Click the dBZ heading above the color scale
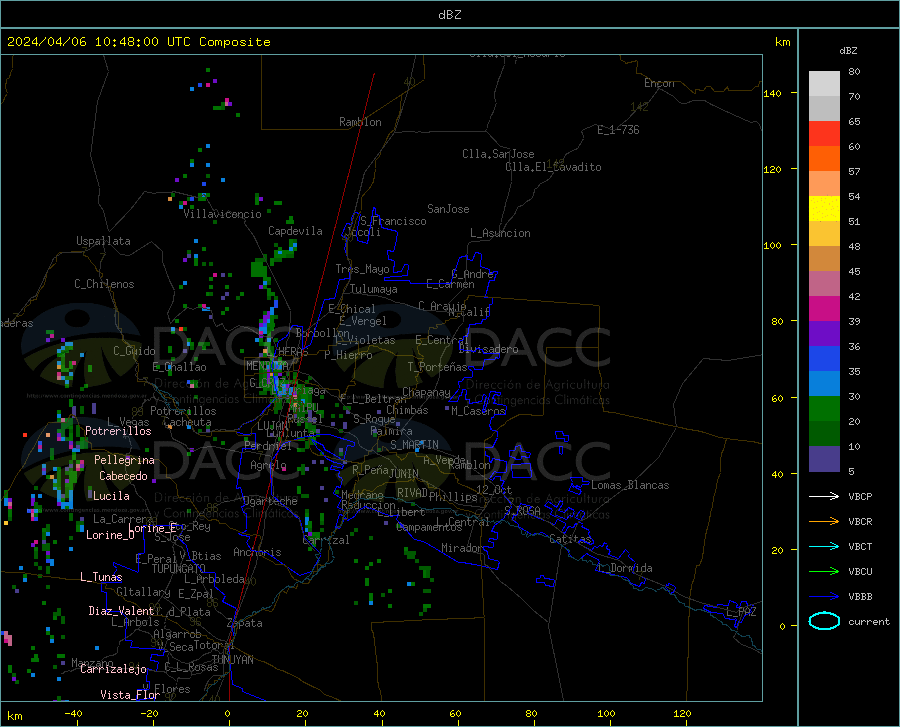Screen dimensions: 900x727 coord(848,50)
